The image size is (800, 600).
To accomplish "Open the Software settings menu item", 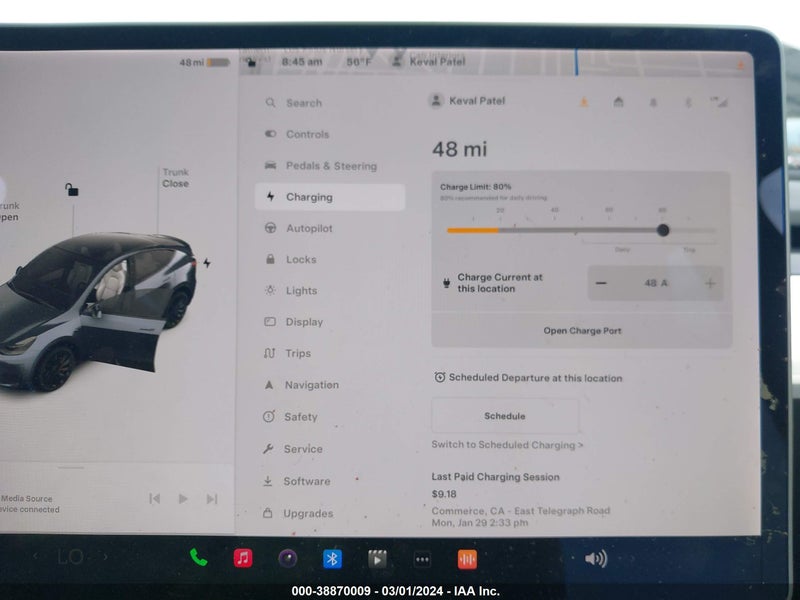I will pos(331,481).
